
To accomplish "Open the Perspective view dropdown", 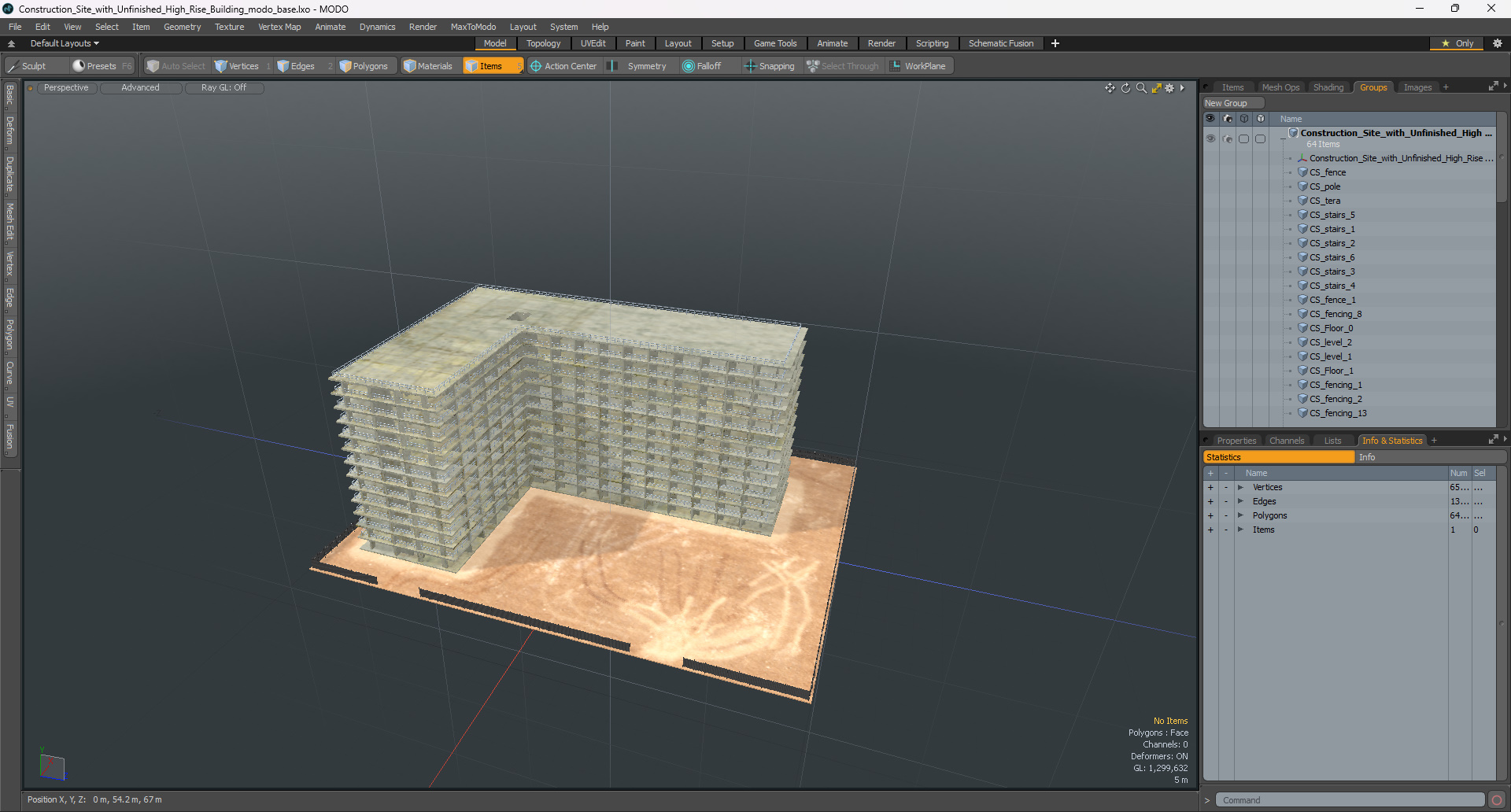I will [66, 88].
